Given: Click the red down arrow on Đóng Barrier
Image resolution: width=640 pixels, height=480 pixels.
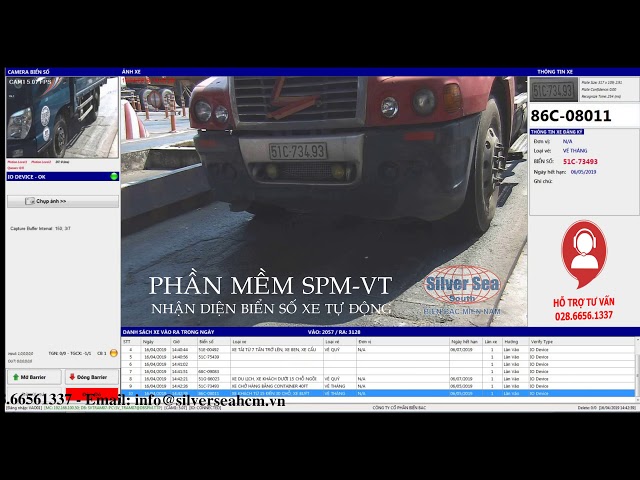Looking at the screenshot, I should [72, 377].
